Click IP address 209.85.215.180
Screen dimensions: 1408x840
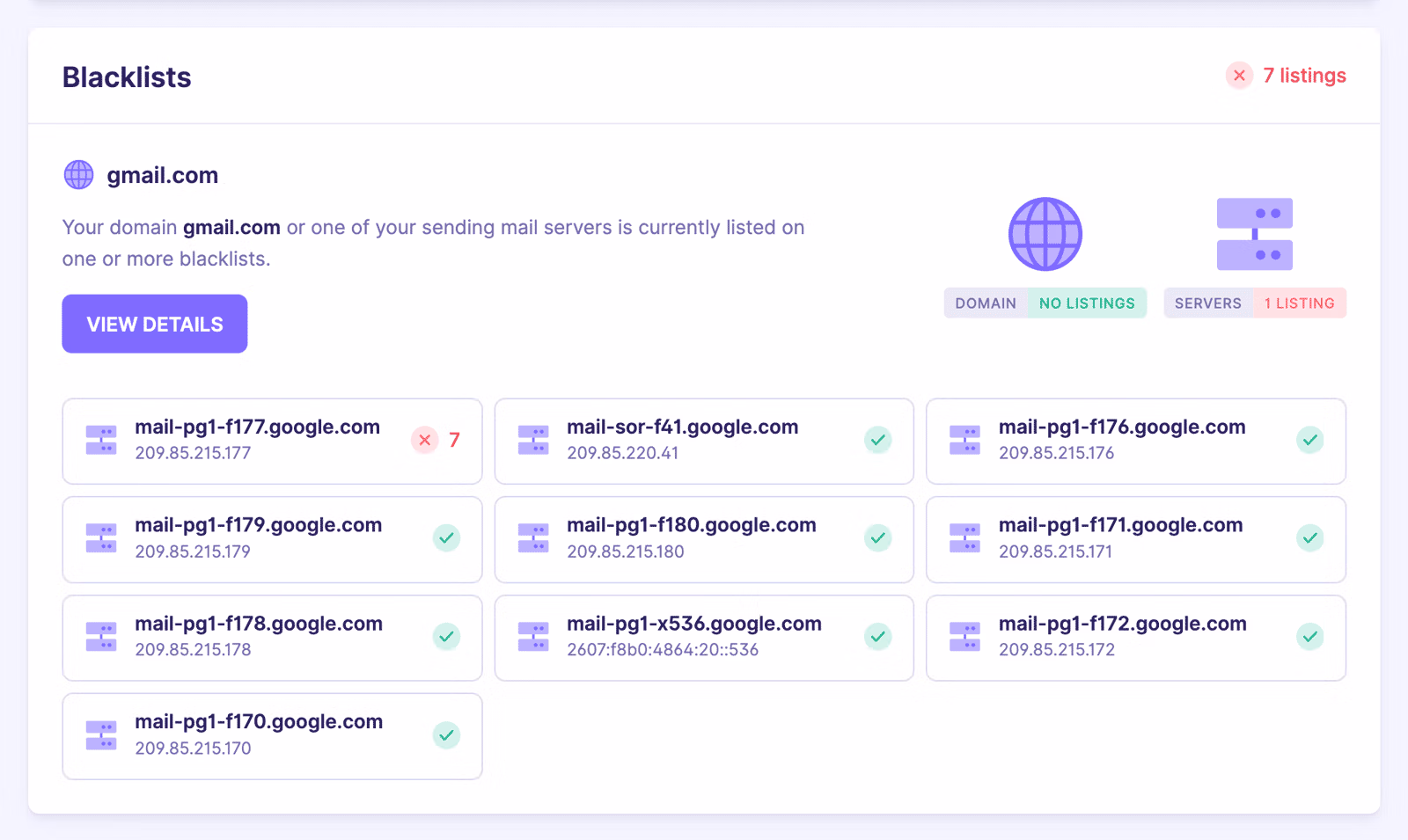pyautogui.click(x=625, y=551)
